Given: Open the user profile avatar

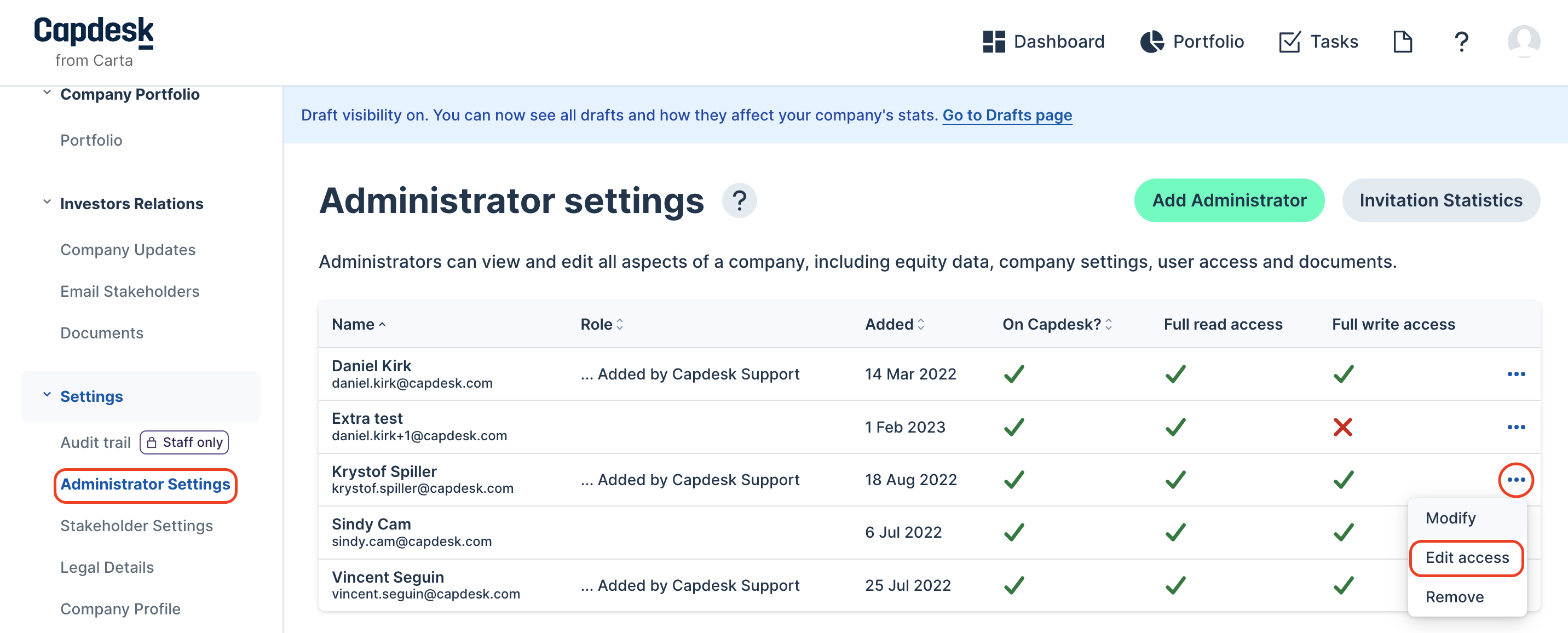Looking at the screenshot, I should (1524, 42).
